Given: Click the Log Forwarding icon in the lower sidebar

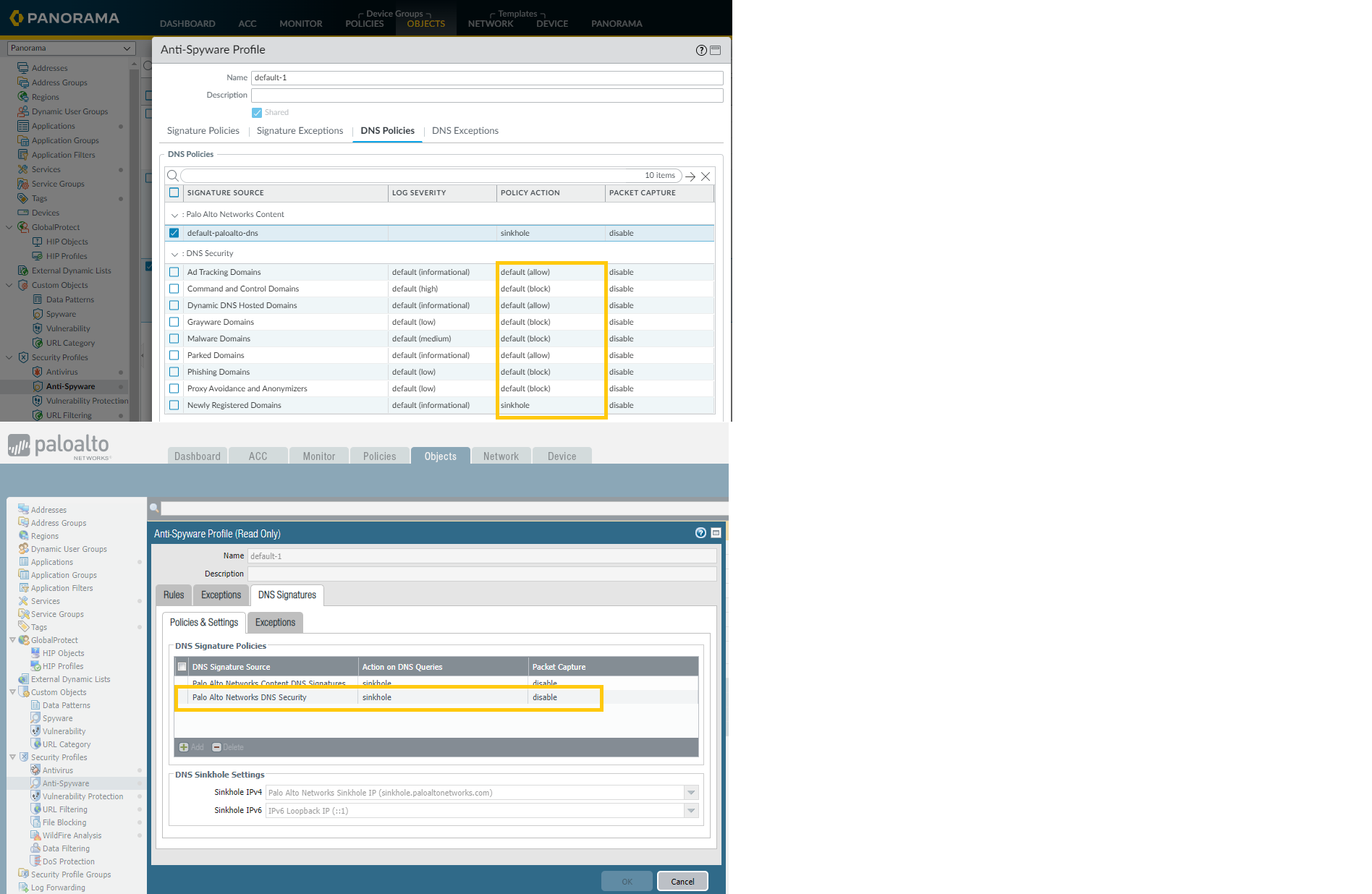Looking at the screenshot, I should (x=24, y=887).
